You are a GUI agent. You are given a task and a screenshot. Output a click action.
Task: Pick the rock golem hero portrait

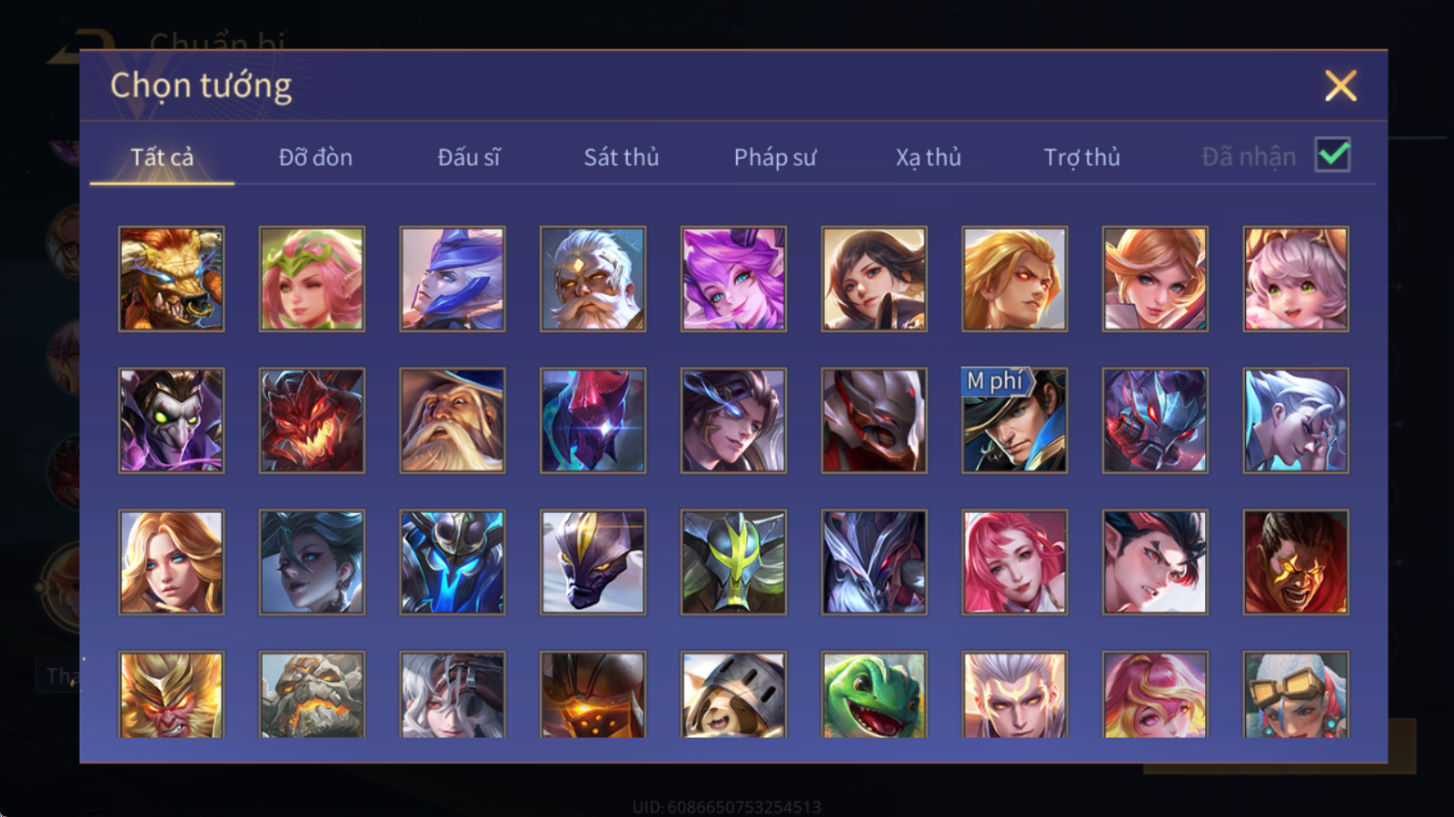312,695
